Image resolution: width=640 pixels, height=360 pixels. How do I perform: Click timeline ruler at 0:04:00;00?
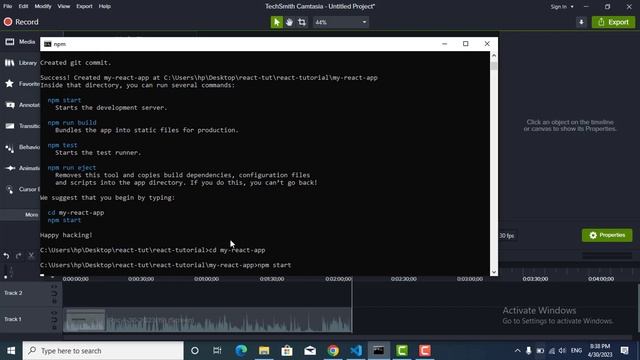601,279
